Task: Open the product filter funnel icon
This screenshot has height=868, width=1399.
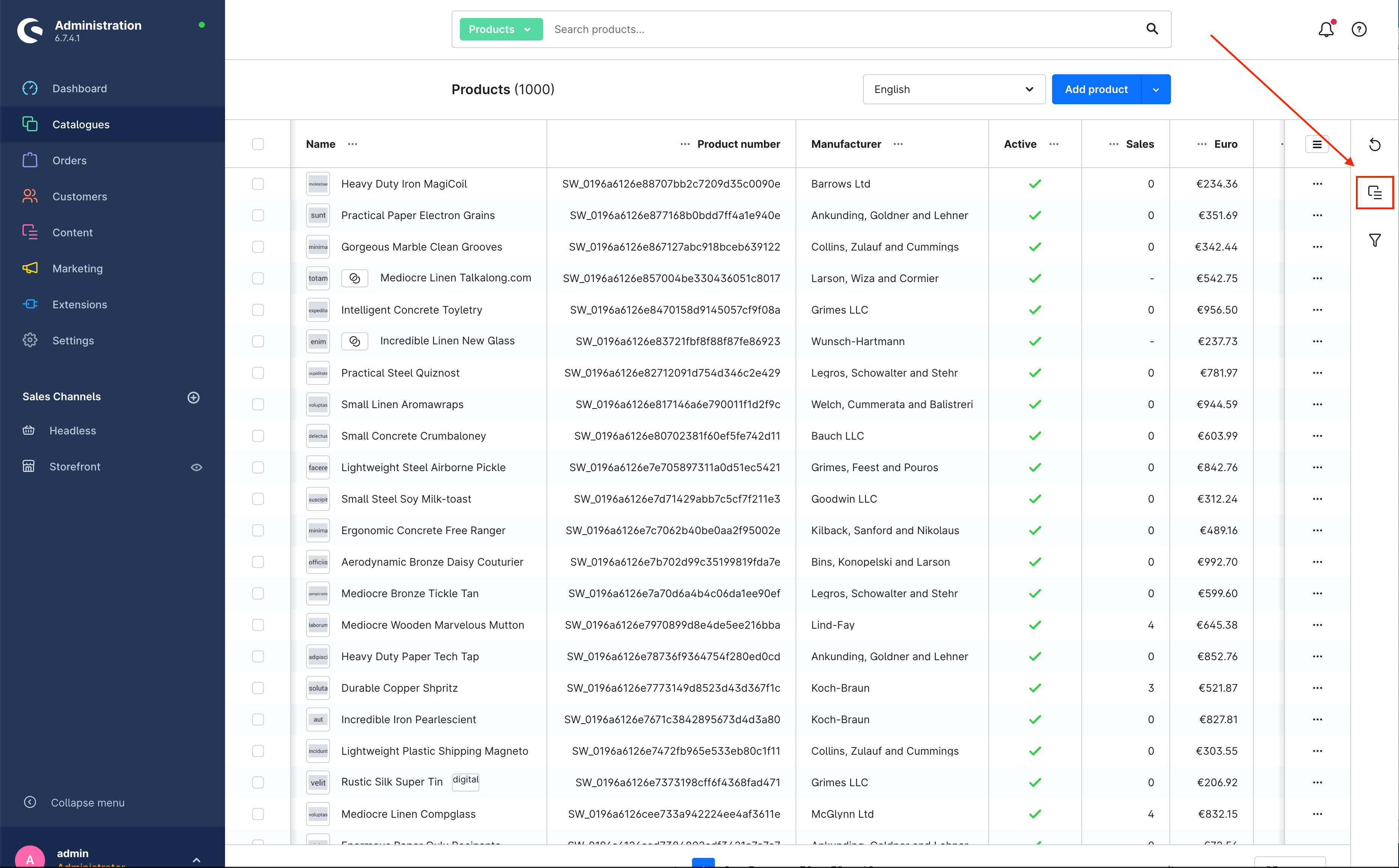Action: [x=1374, y=240]
